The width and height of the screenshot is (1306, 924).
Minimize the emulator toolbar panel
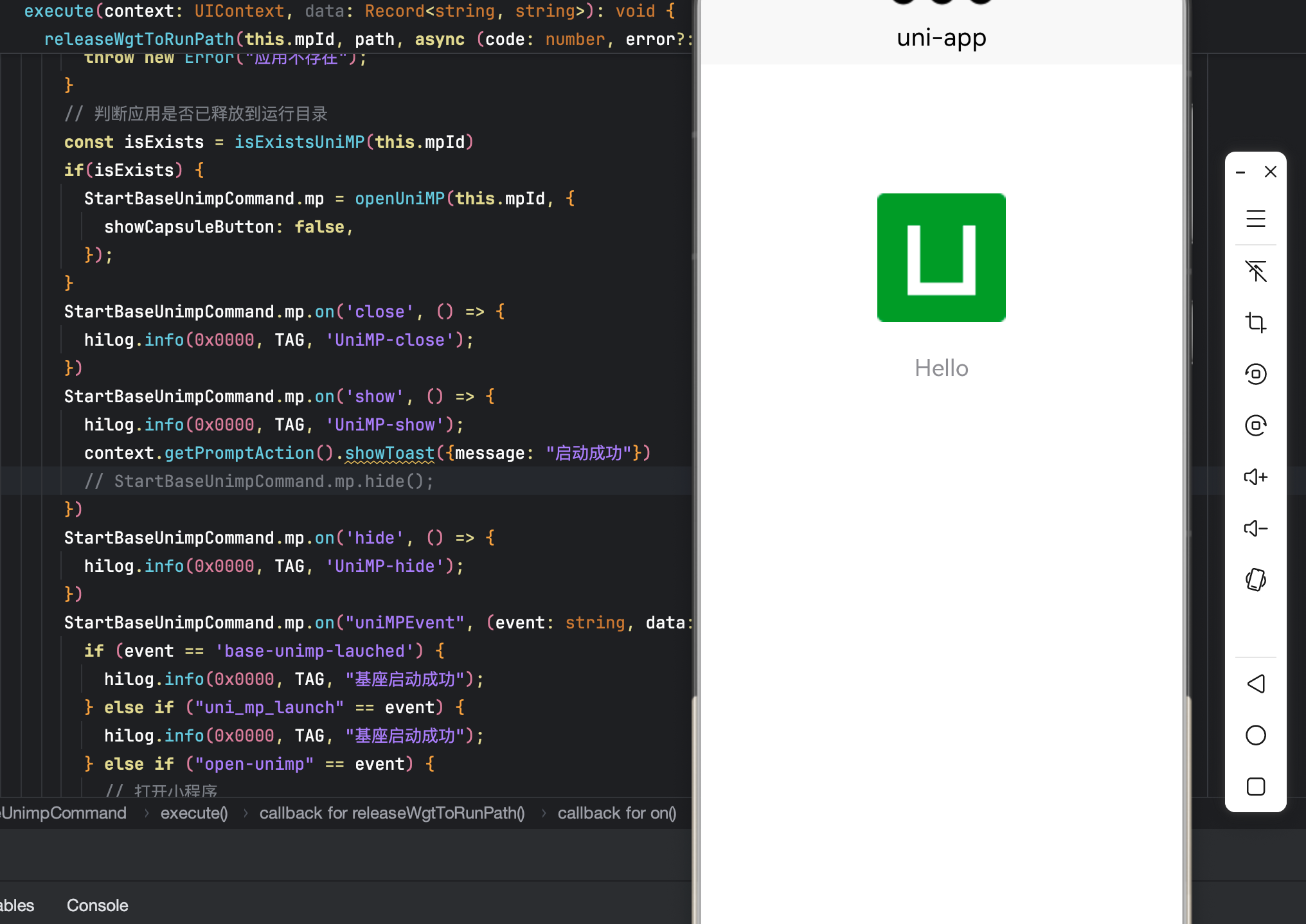(1240, 172)
